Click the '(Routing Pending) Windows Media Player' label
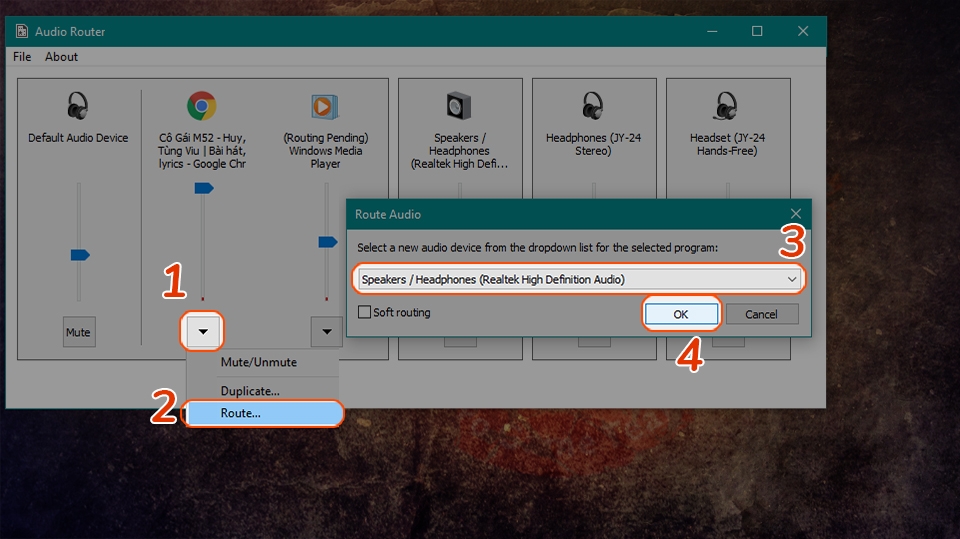The height and width of the screenshot is (539, 960). [325, 151]
